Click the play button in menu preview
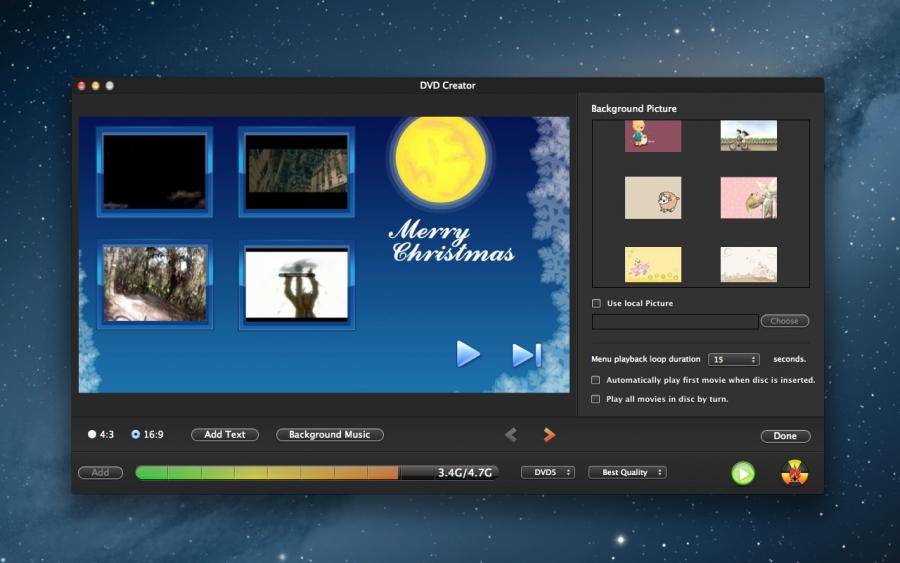Image resolution: width=900 pixels, height=563 pixels. click(468, 354)
